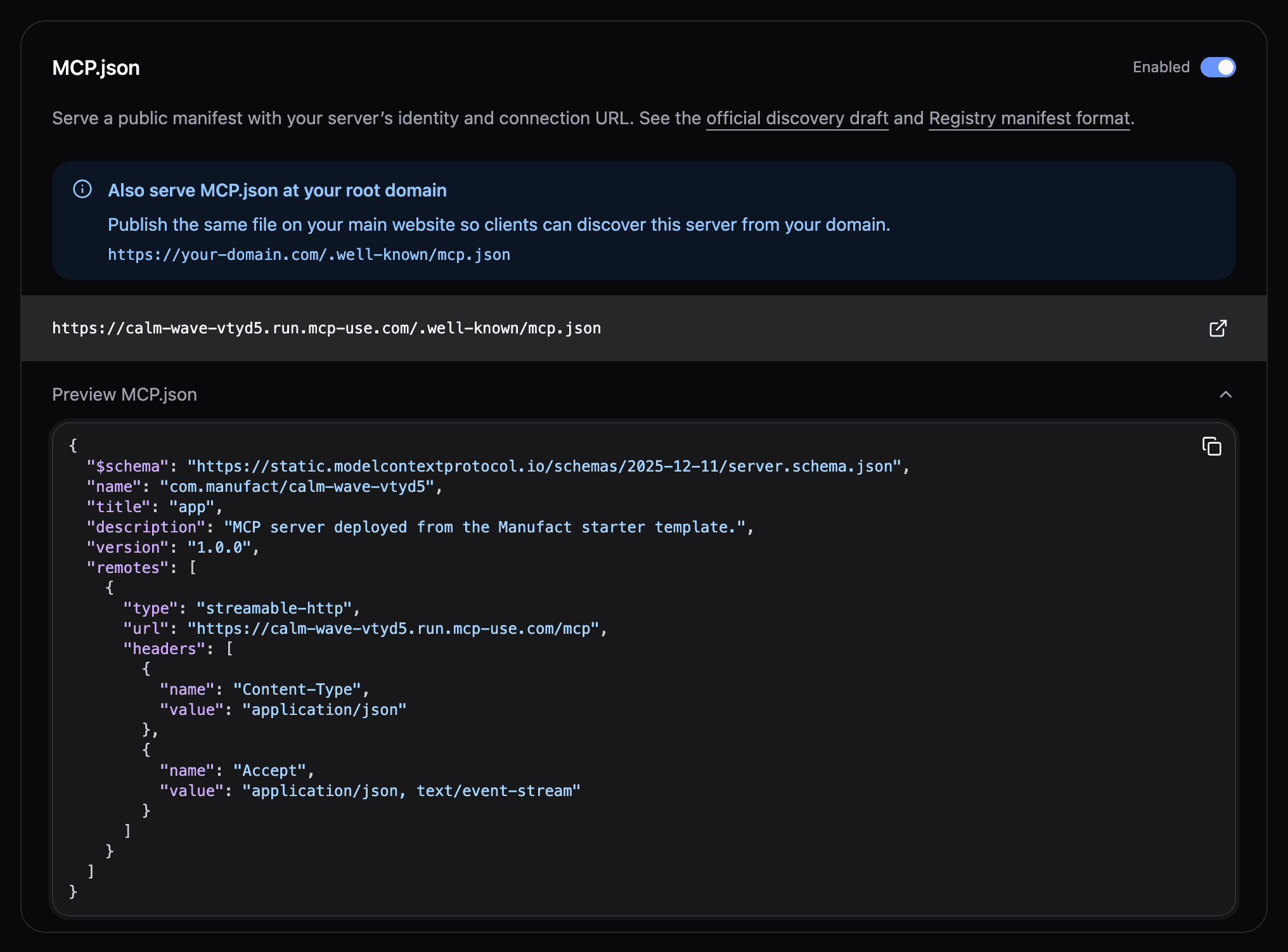Click the "remotes" key in the JSON
This screenshot has width=1288, height=952.
coord(128,568)
